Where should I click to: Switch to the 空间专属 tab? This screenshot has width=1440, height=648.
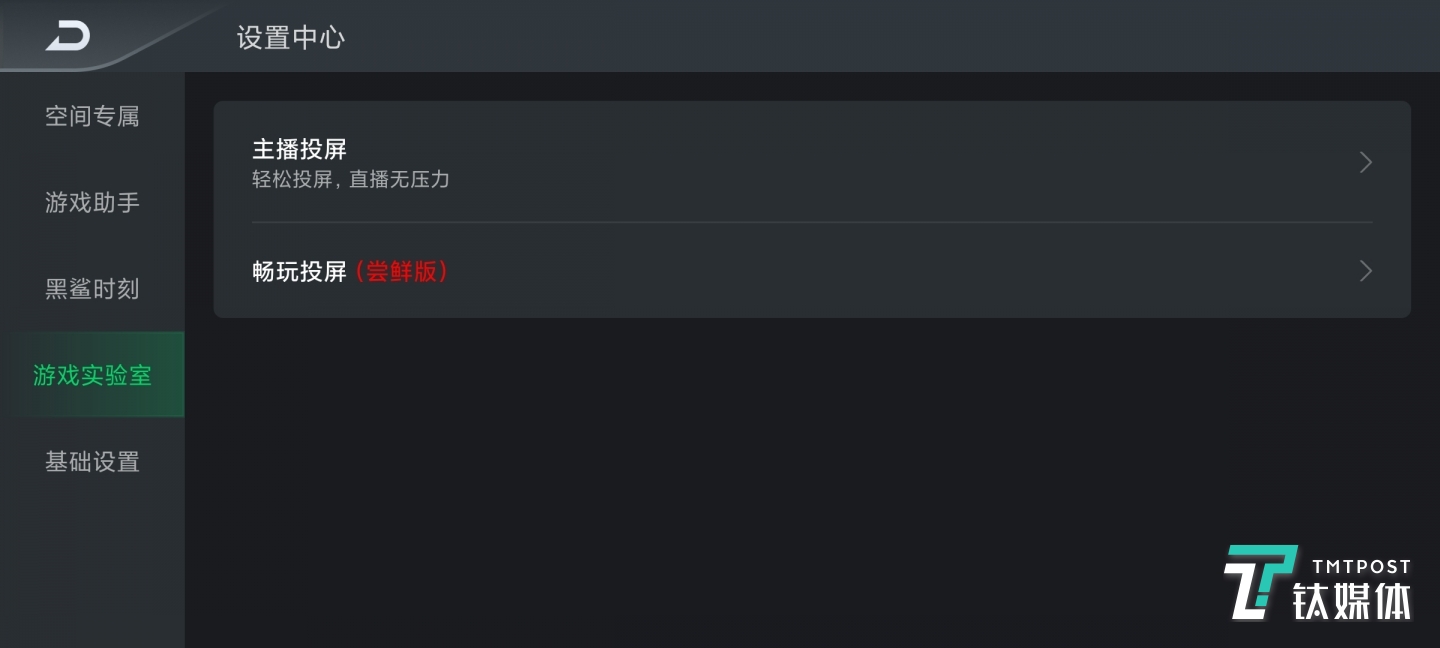coord(92,116)
